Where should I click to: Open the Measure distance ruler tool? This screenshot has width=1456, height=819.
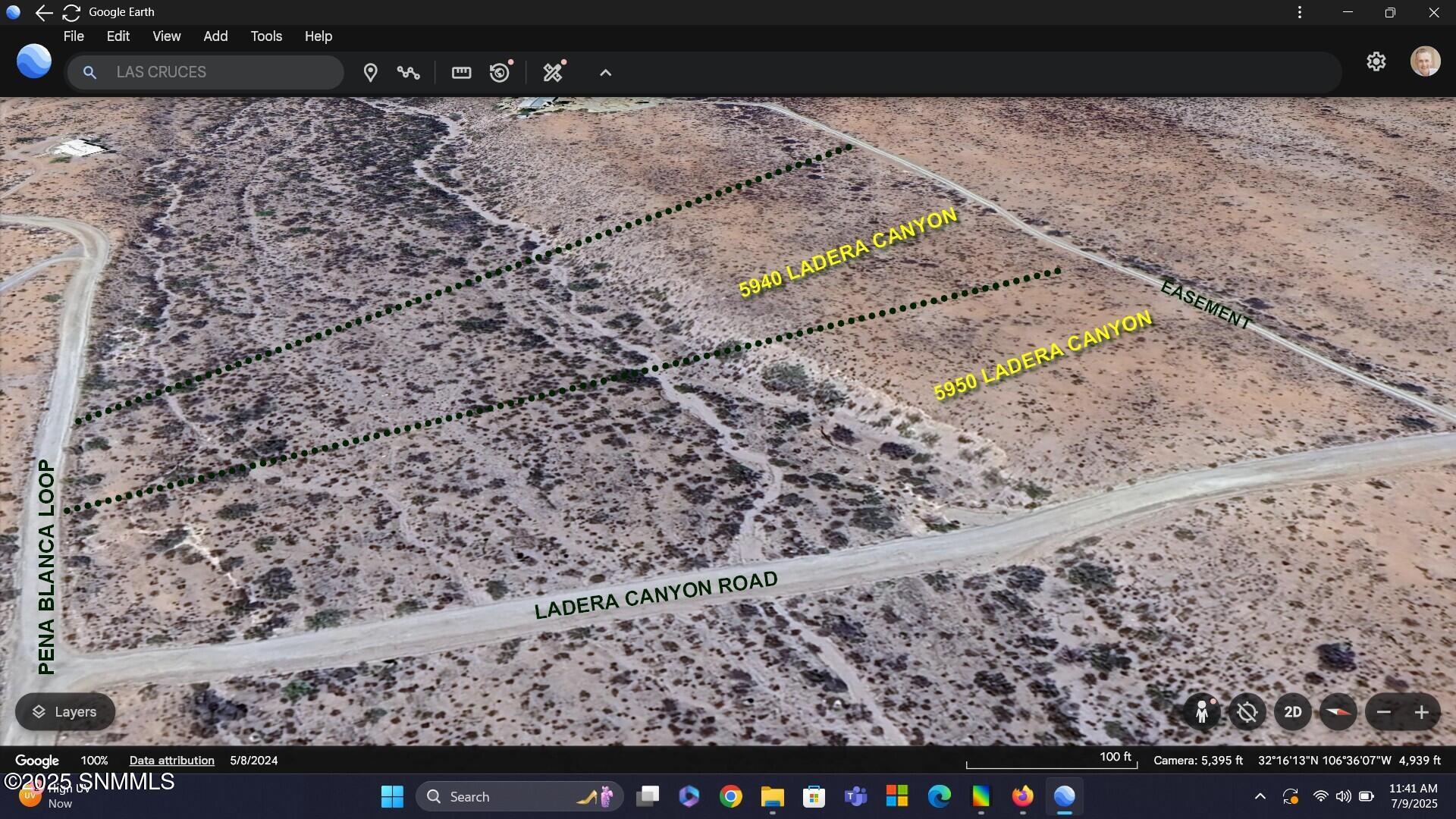(x=461, y=72)
